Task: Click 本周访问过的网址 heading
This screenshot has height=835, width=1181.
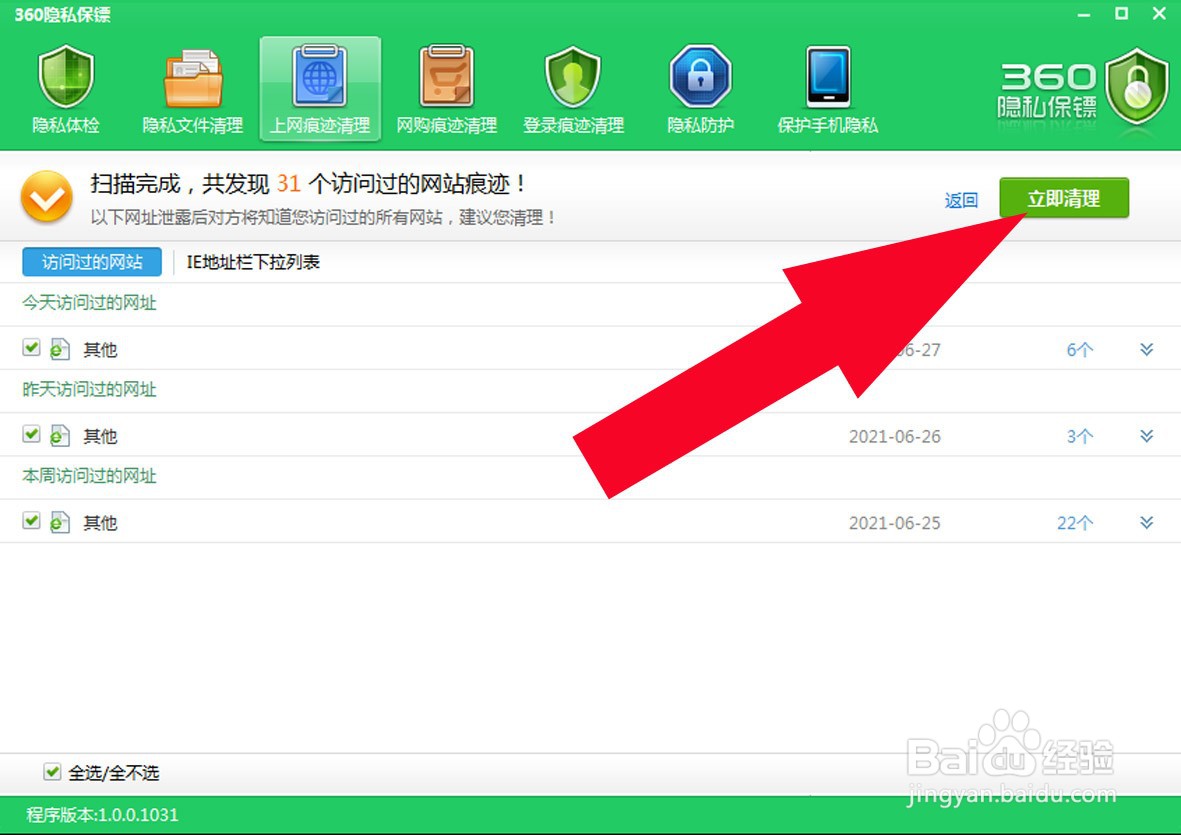Action: [90, 476]
